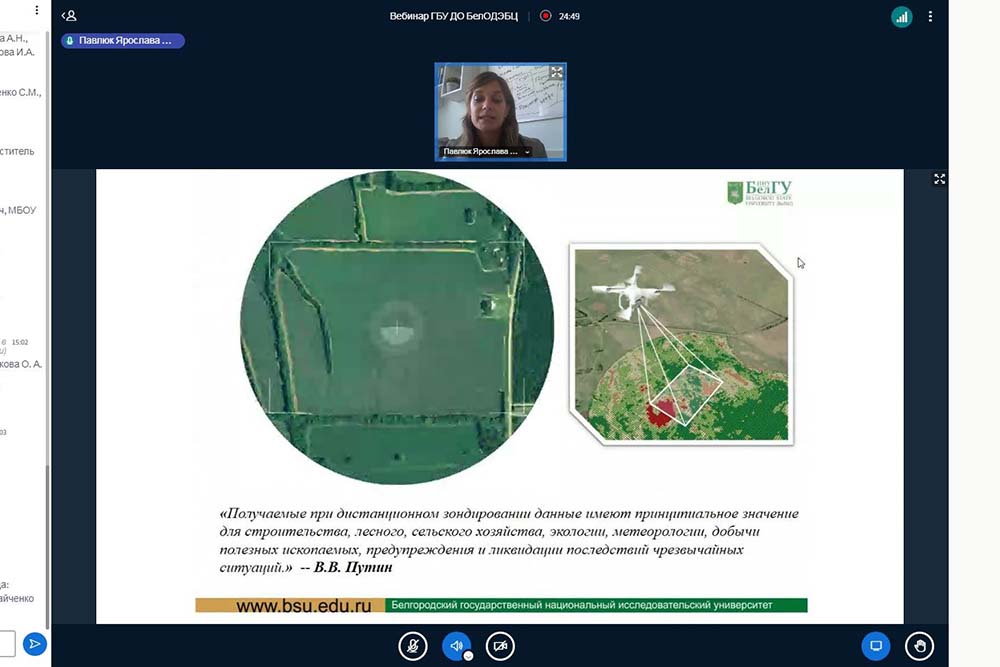This screenshot has height=667, width=1000.
Task: Open the participants panel icon
Action: pos(69,15)
